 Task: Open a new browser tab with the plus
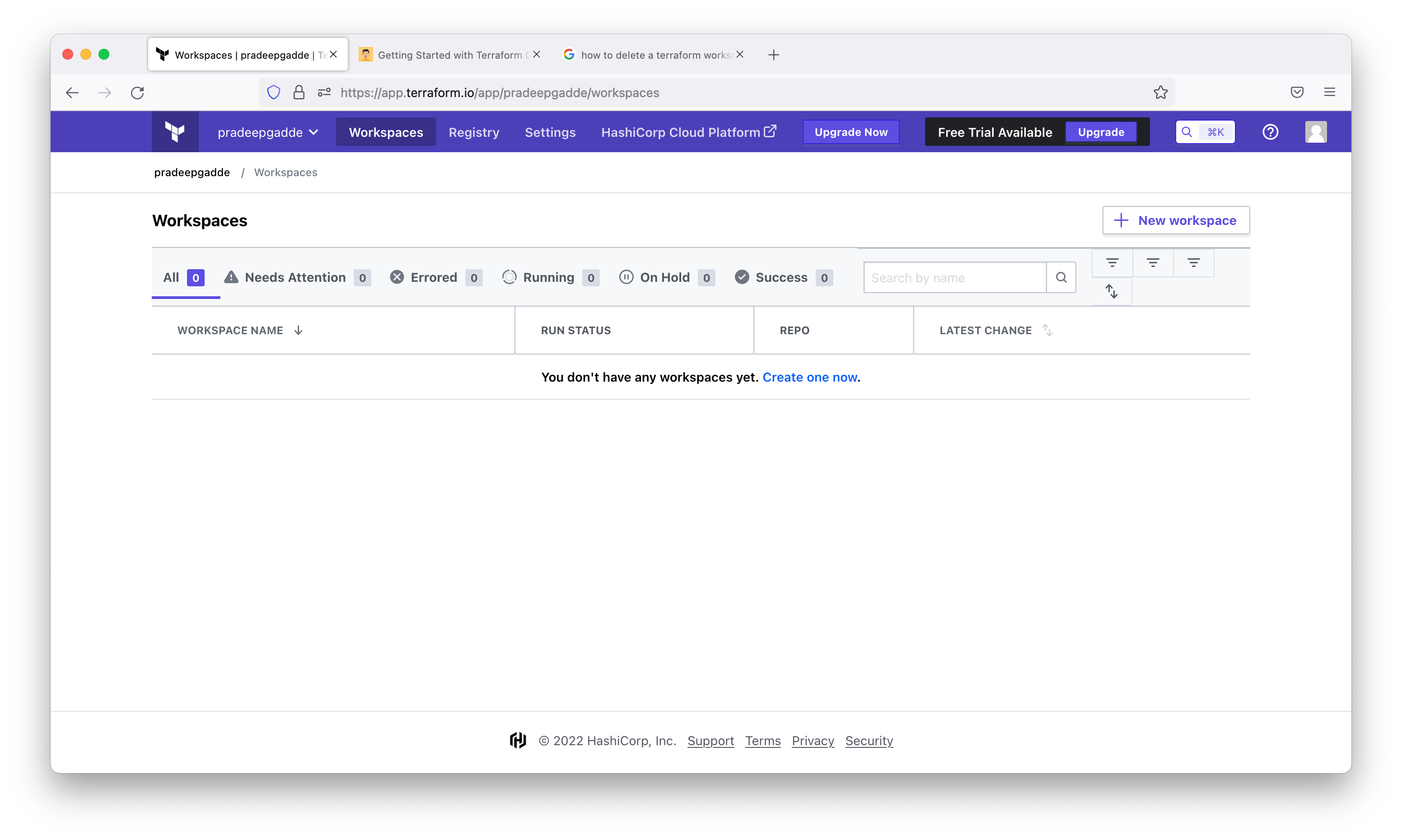click(x=774, y=55)
